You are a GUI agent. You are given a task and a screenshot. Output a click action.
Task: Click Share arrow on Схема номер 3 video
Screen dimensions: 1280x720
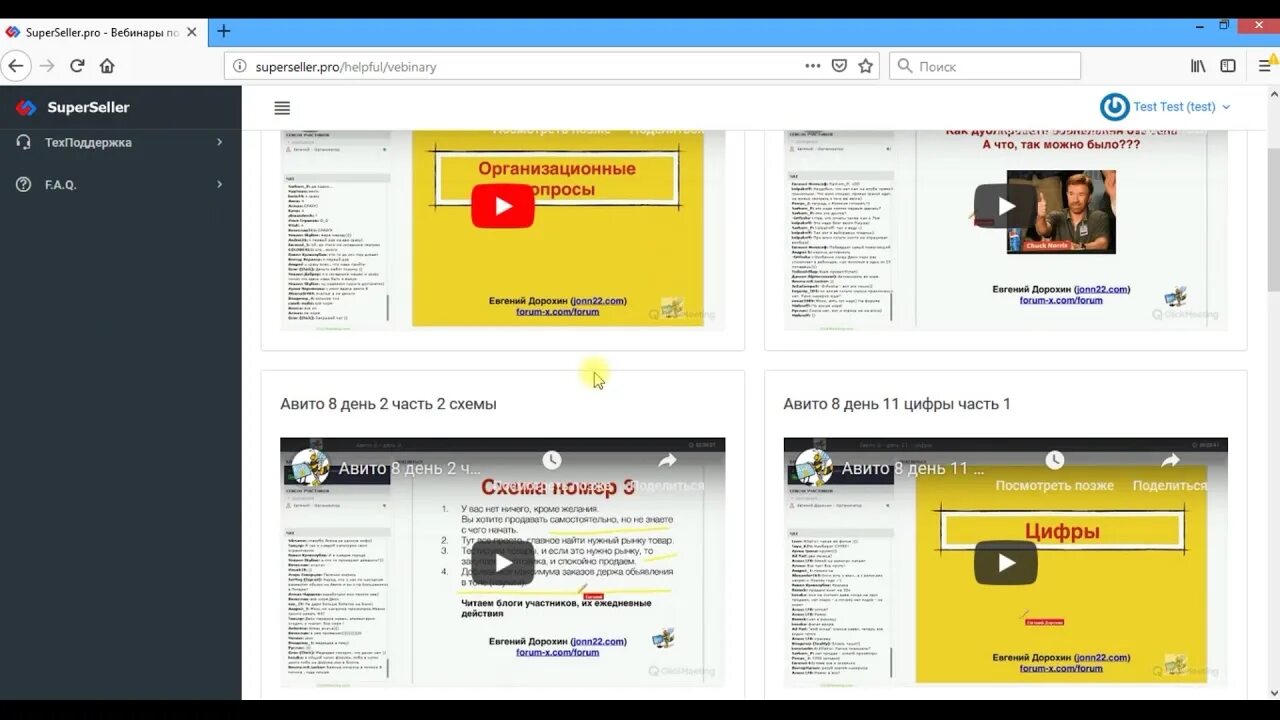pyautogui.click(x=667, y=461)
